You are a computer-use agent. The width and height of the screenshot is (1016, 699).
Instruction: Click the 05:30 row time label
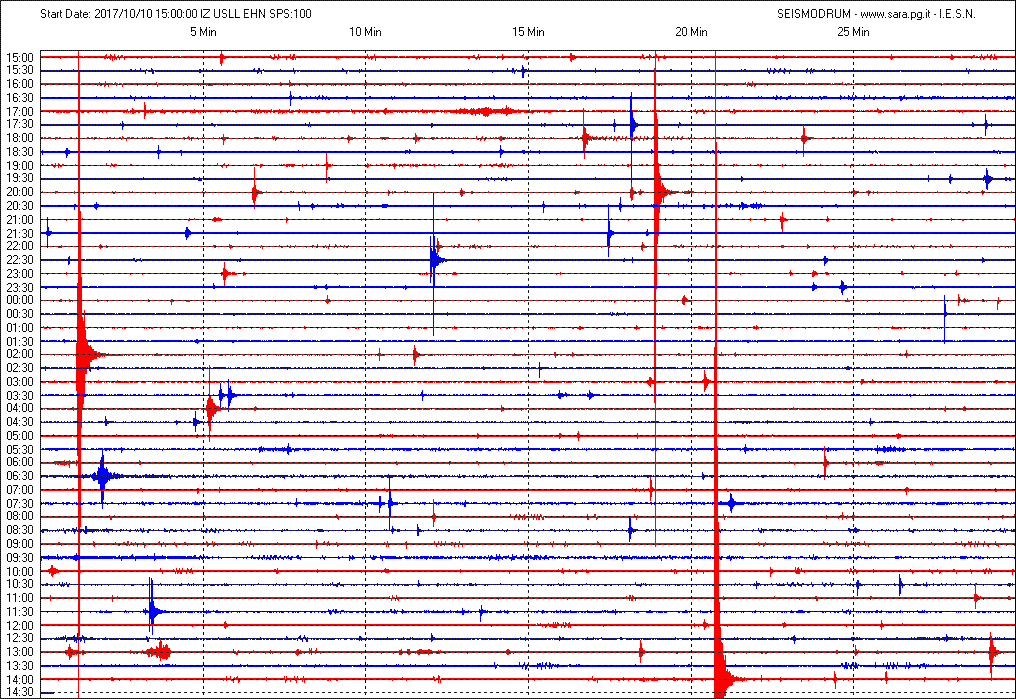pyautogui.click(x=20, y=449)
